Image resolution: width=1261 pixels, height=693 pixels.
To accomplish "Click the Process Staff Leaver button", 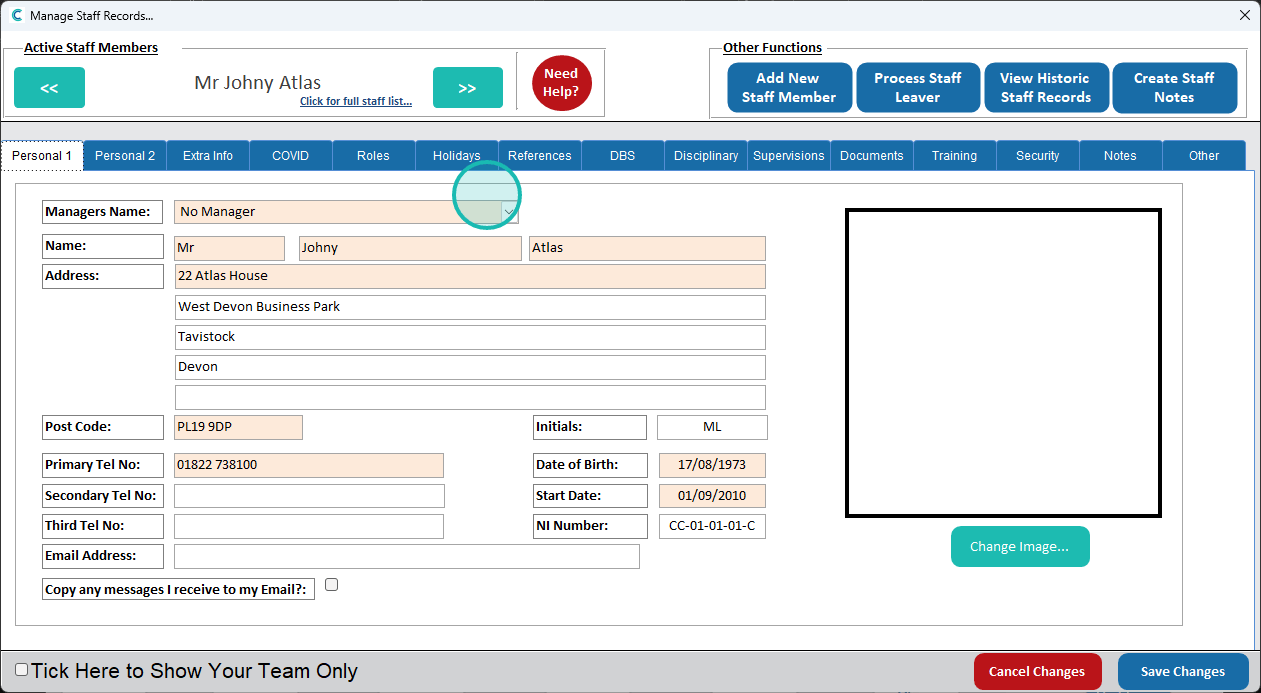I will coord(917,88).
